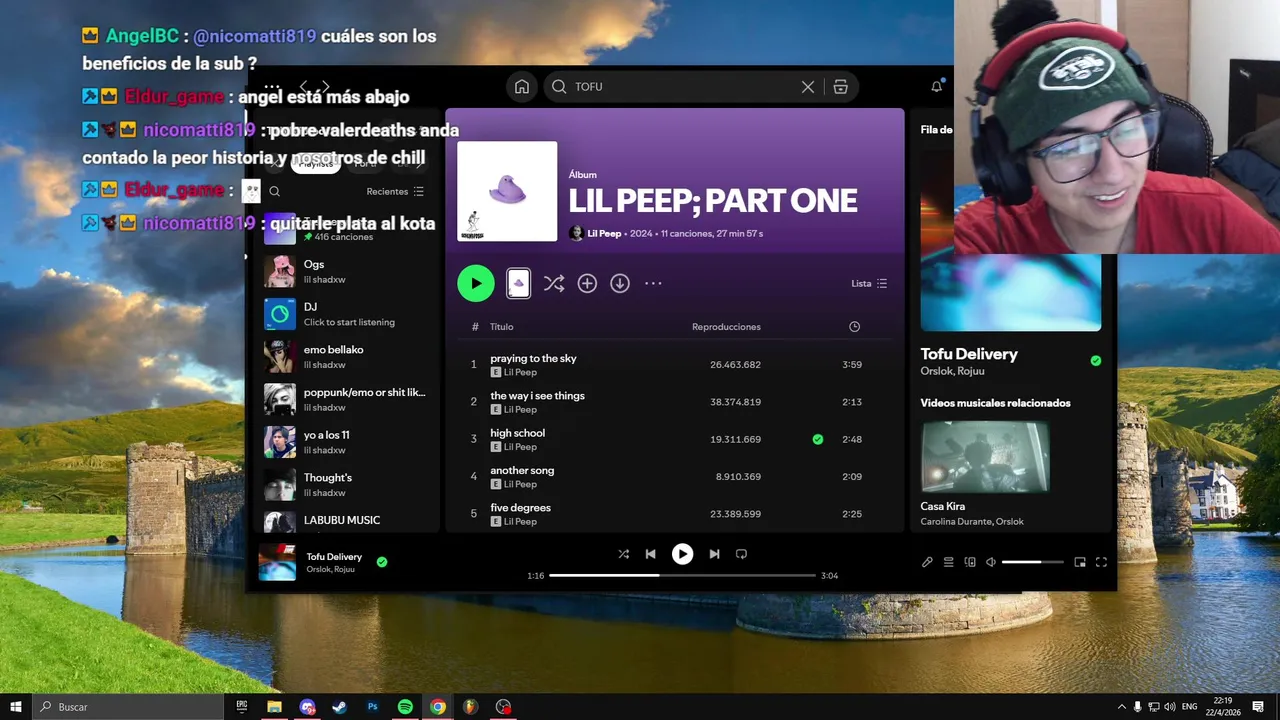Show lyrics with microphone icon

click(927, 562)
